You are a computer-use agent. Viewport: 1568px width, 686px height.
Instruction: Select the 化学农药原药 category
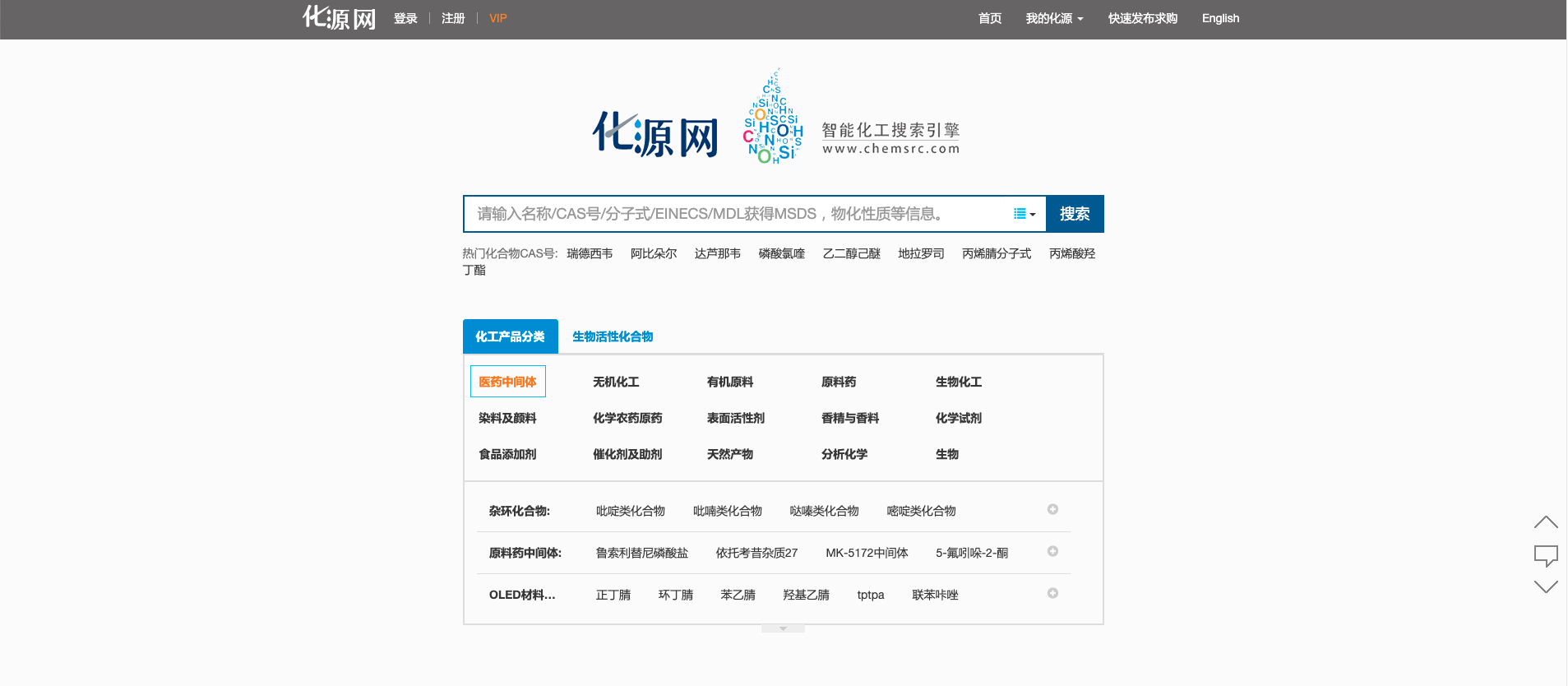(x=627, y=418)
